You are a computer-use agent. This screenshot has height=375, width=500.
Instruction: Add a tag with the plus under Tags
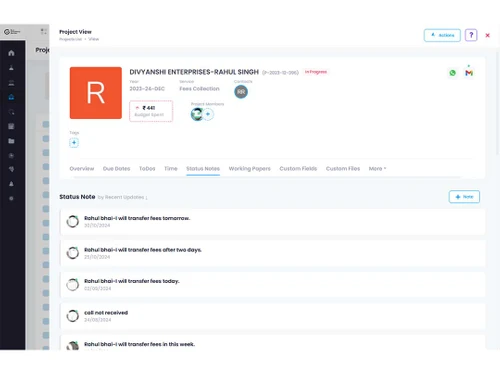tap(74, 143)
